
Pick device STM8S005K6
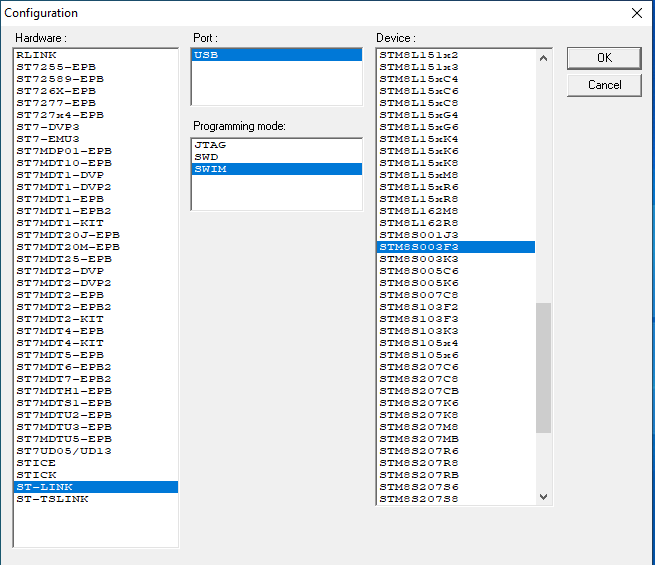(456, 283)
